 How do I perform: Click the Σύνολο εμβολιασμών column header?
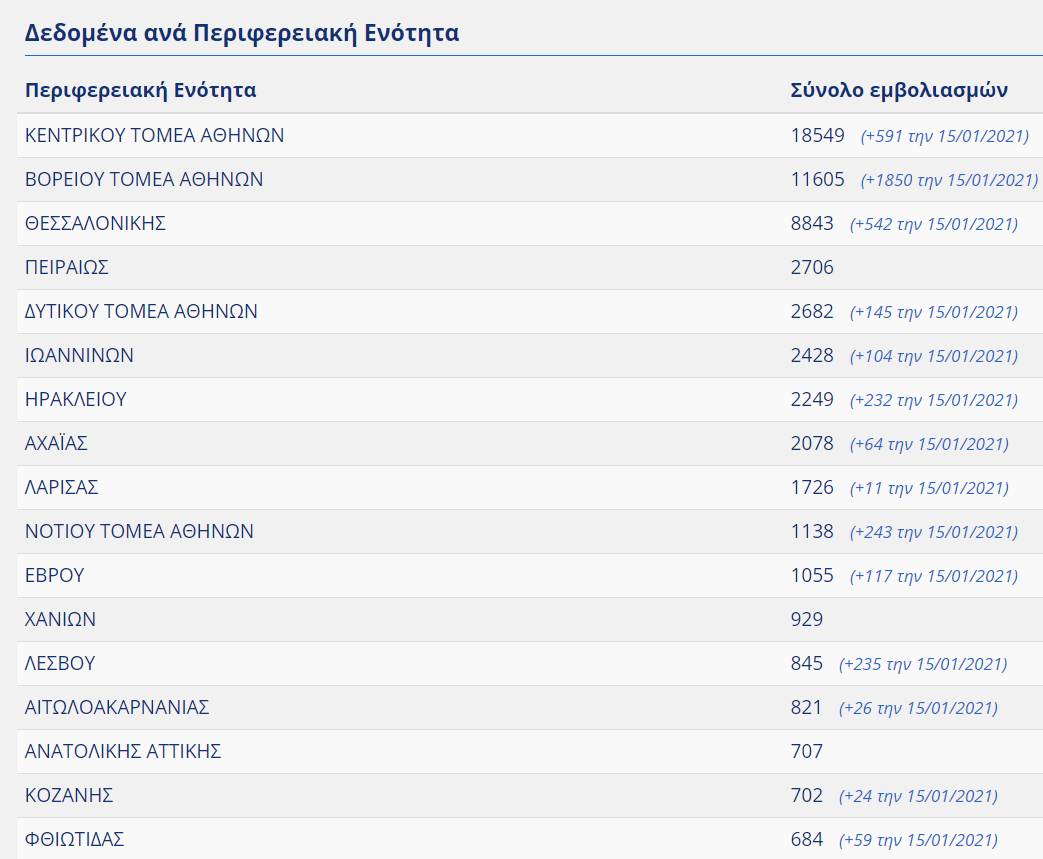coord(899,91)
